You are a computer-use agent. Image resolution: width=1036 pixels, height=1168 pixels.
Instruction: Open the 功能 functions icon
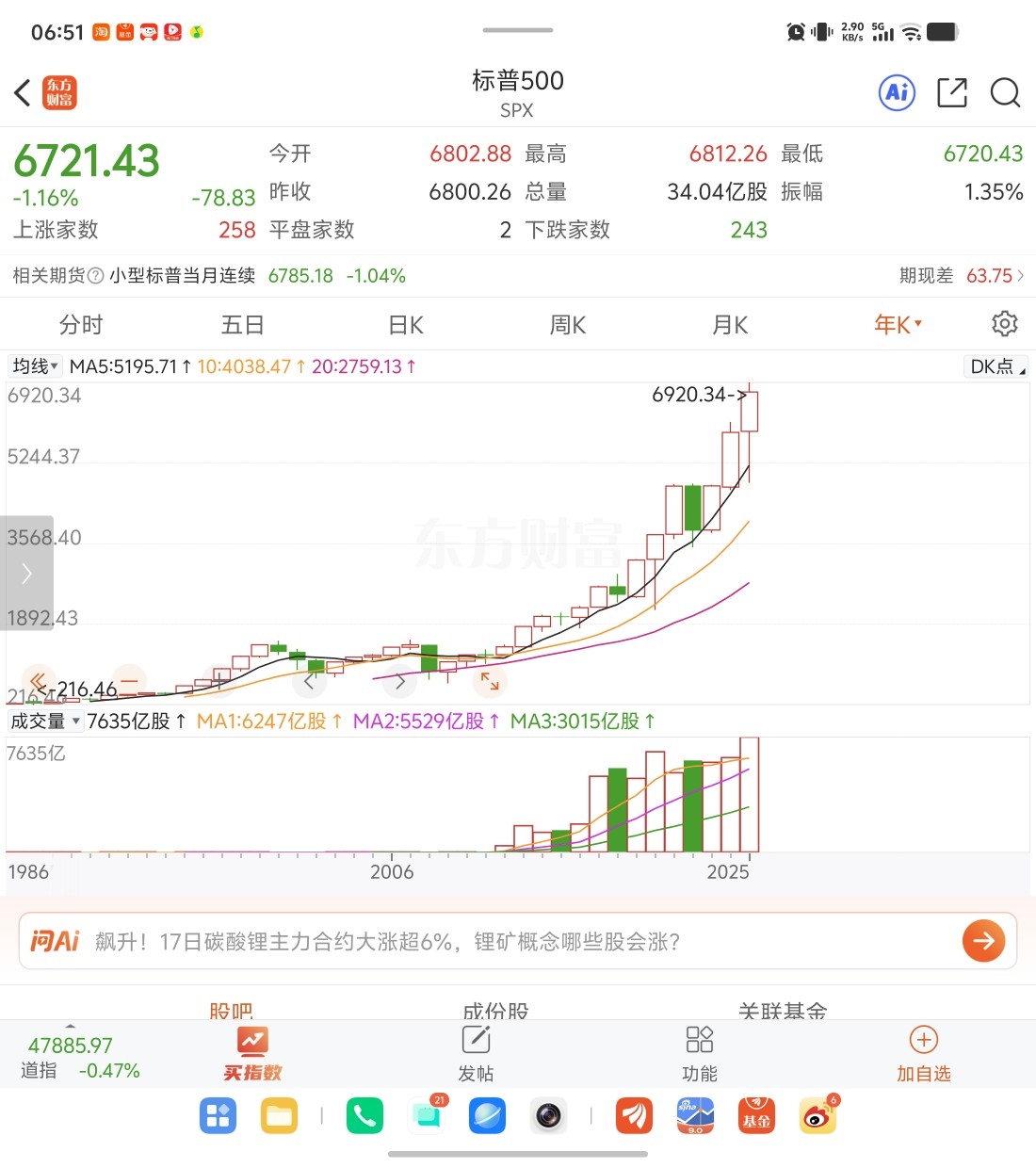[x=700, y=1054]
